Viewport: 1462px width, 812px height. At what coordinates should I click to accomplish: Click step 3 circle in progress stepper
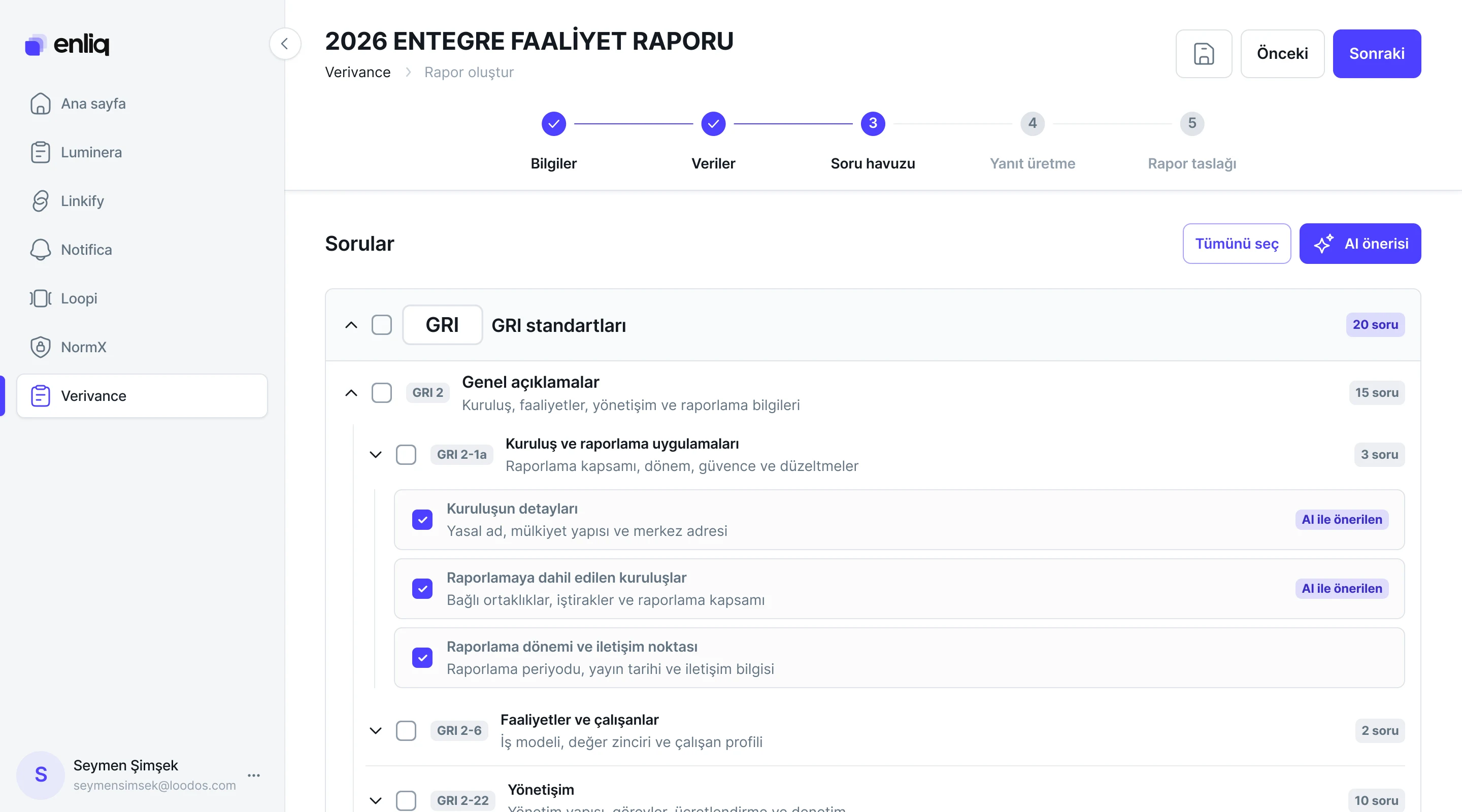pyautogui.click(x=873, y=124)
